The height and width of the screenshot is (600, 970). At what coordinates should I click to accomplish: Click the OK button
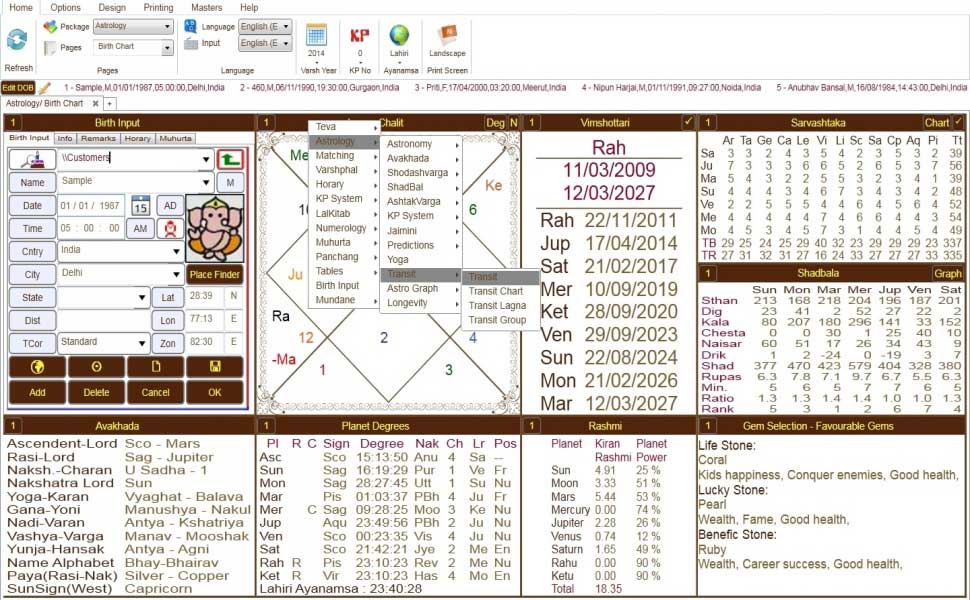tap(215, 392)
